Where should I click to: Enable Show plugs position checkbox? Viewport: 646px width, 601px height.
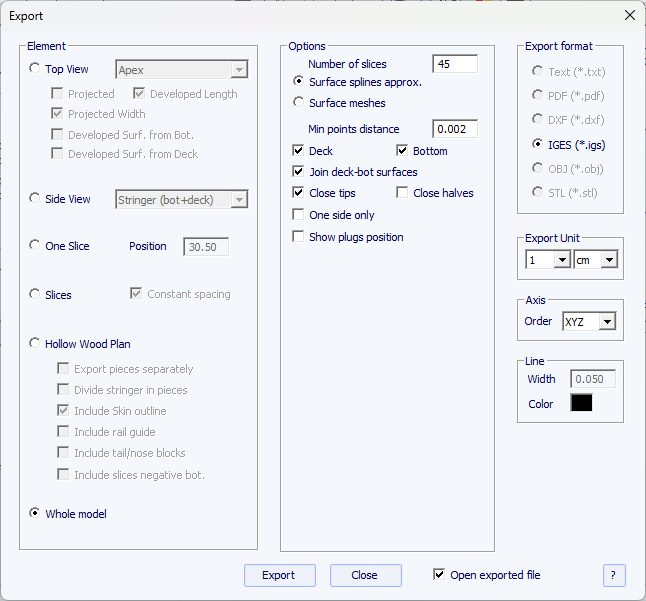pyautogui.click(x=298, y=236)
